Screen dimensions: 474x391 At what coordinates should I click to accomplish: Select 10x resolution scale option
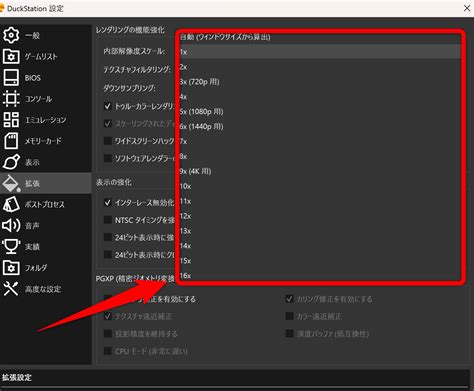[x=320, y=186]
